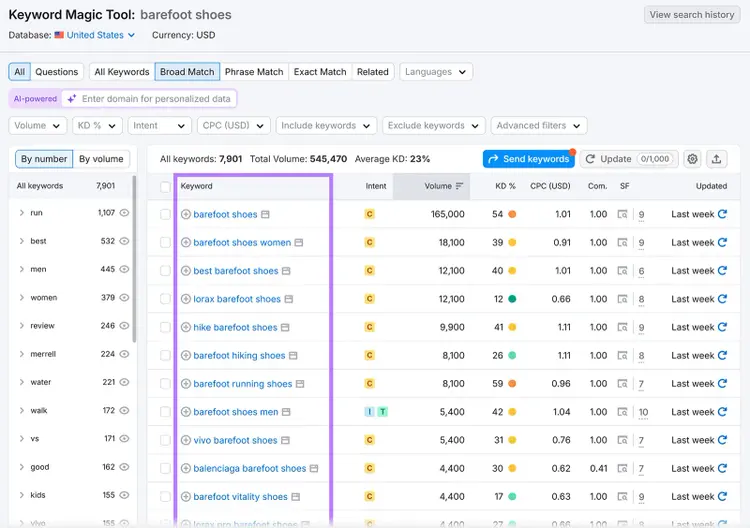Viewport: 750px width, 528px height.
Task: Add 'barefoot shoes' keyword with plus icon
Action: (186, 214)
